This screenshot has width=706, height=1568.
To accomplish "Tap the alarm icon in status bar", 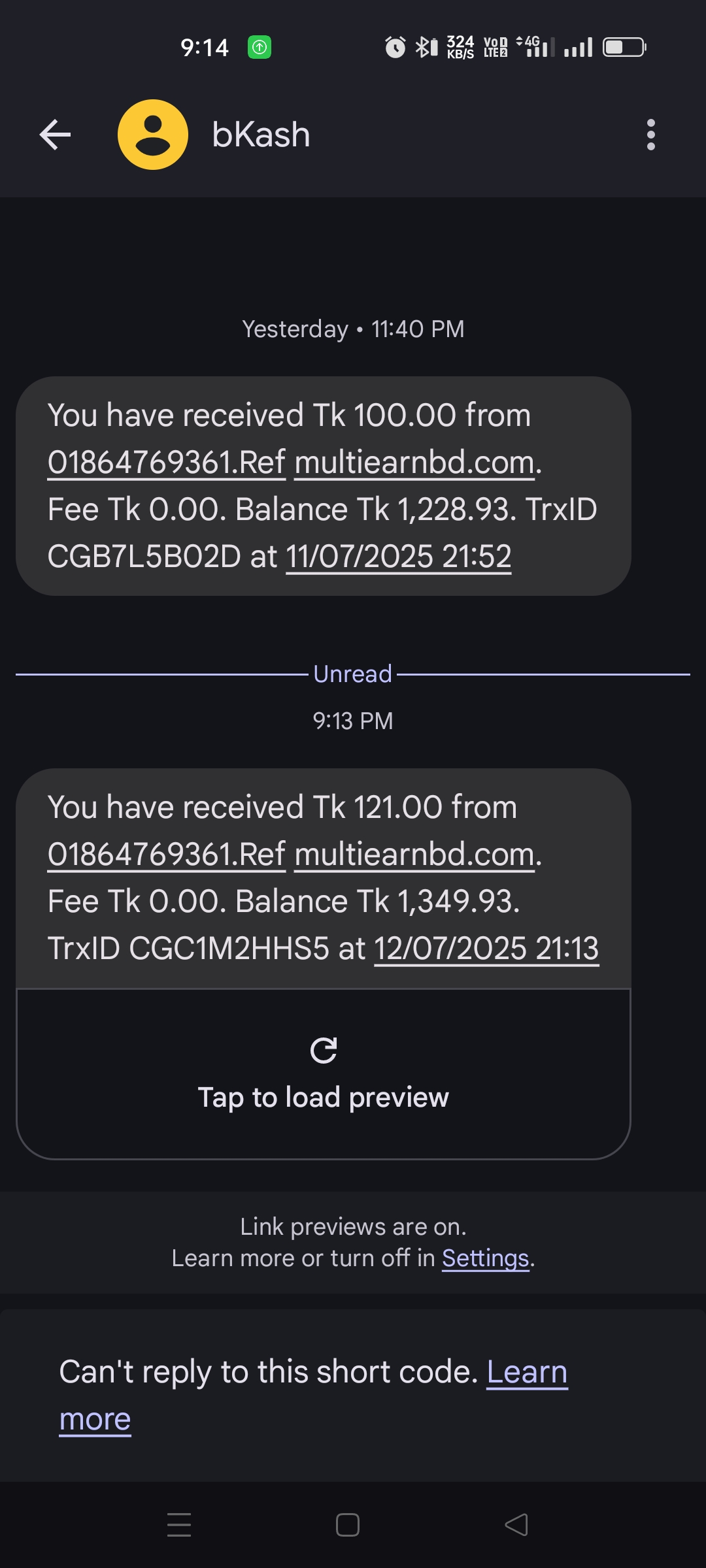I will pos(395,47).
